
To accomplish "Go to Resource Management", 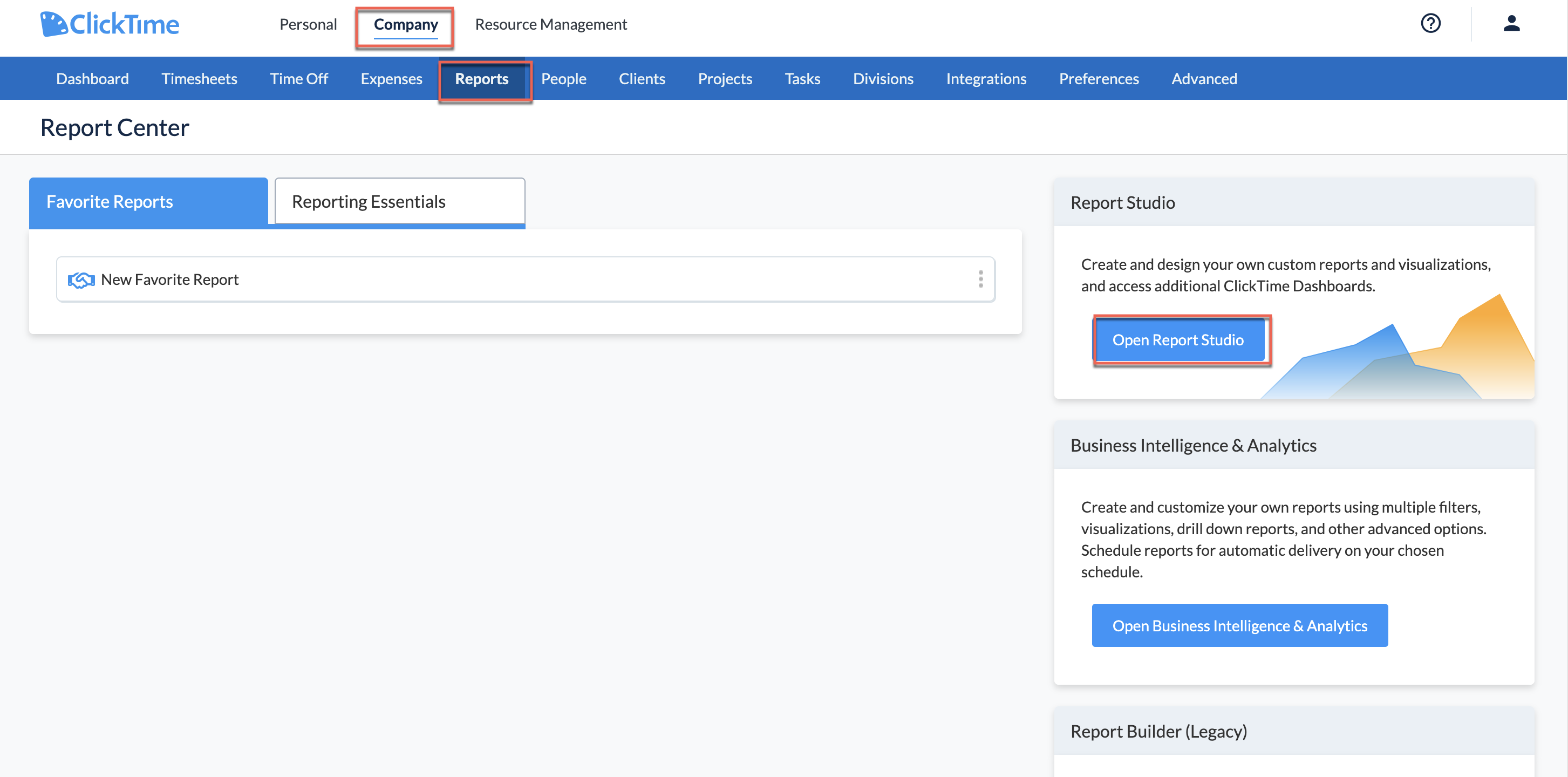I will 551,24.
